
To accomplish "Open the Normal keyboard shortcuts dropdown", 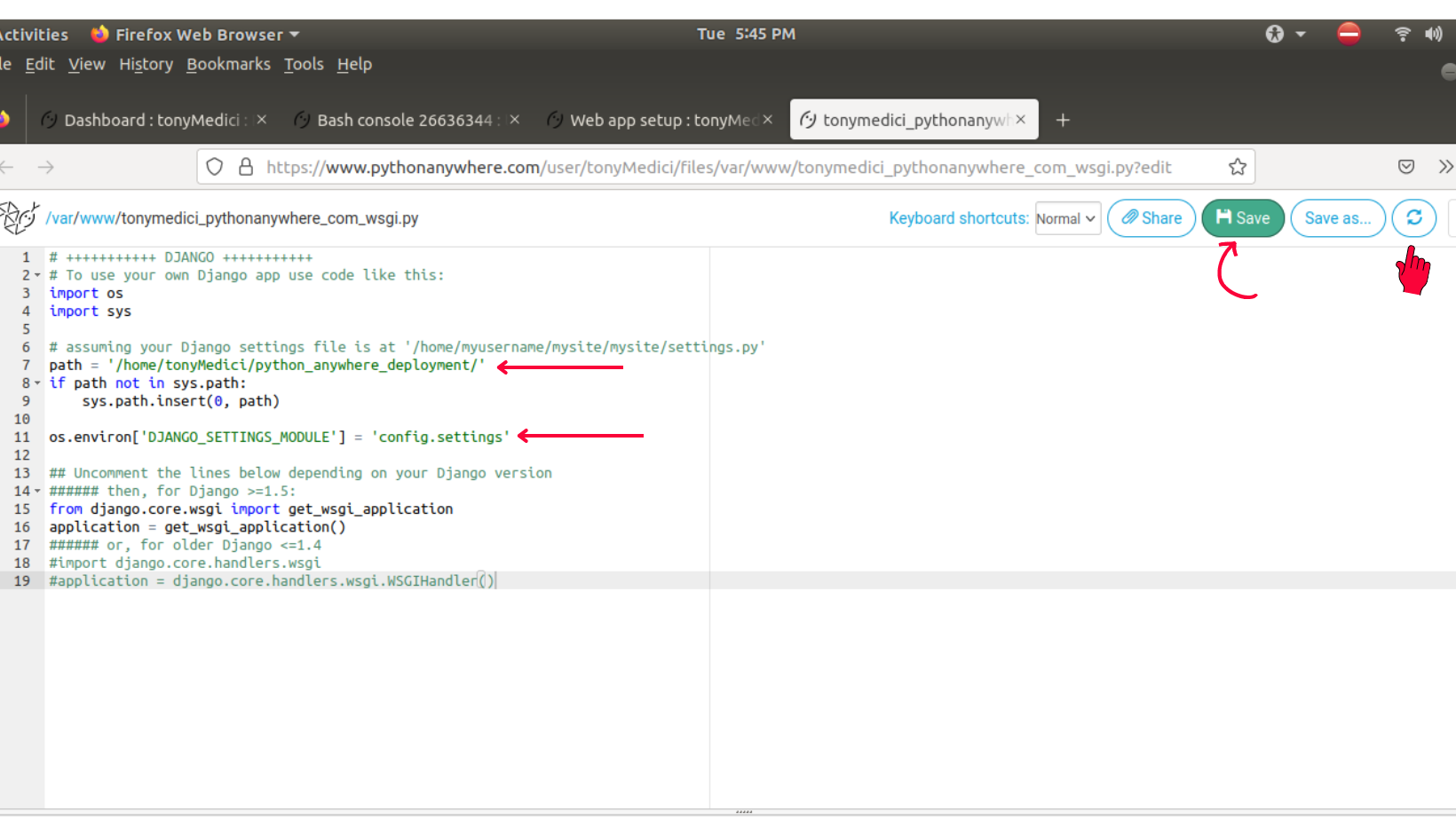I will 1068,218.
